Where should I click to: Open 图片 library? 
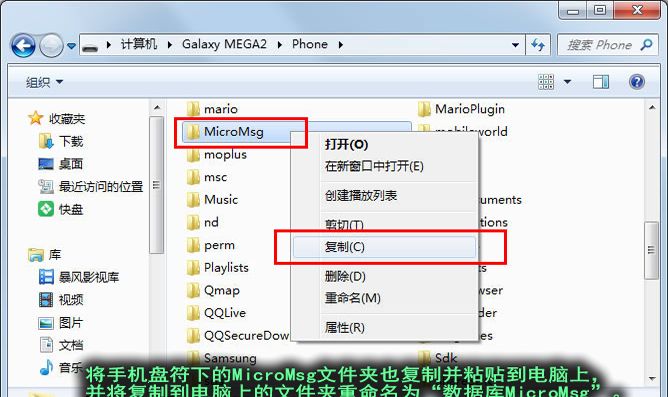pos(71,323)
